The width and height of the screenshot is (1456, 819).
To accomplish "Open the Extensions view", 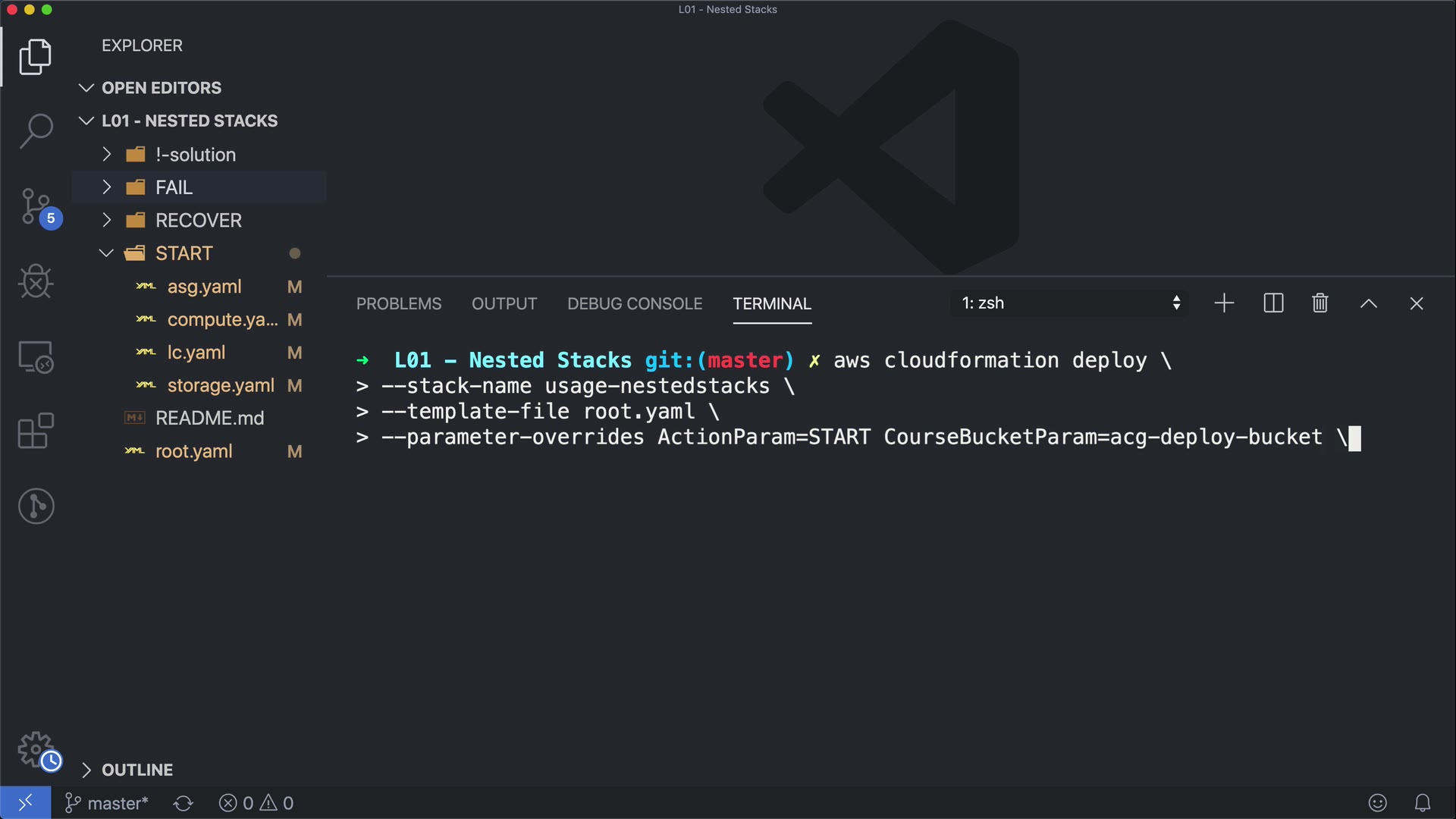I will 36,431.
